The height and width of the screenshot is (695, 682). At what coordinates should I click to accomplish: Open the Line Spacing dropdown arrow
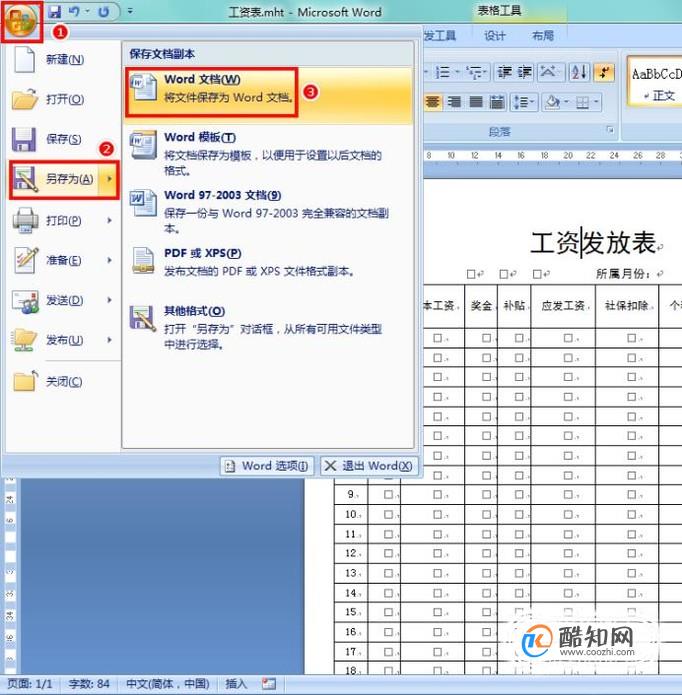pyautogui.click(x=533, y=102)
